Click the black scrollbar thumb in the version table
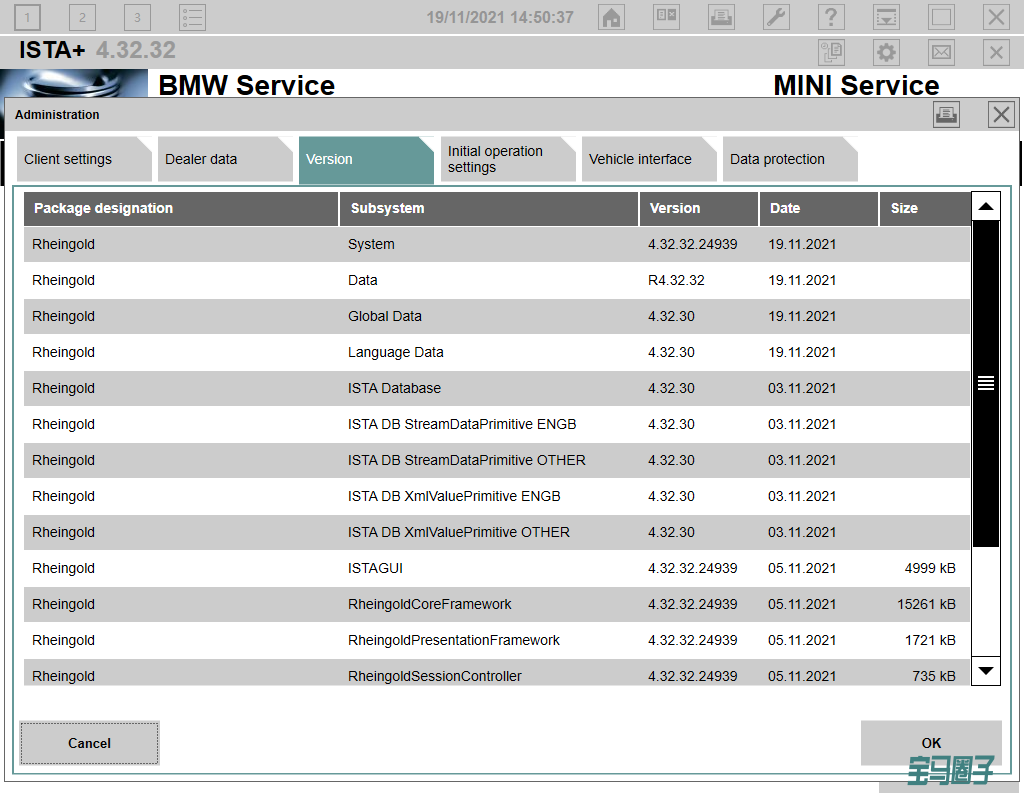 pos(985,383)
